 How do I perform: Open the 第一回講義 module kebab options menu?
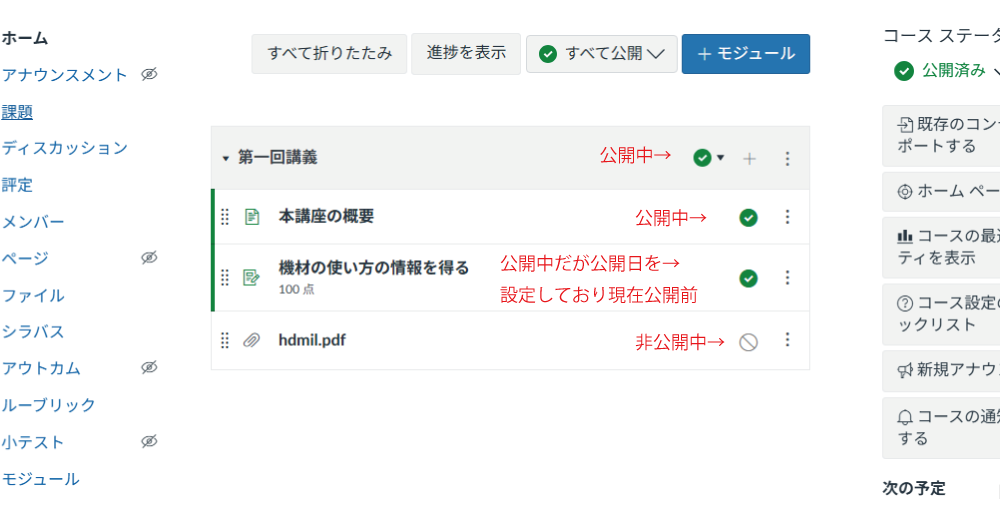(787, 158)
